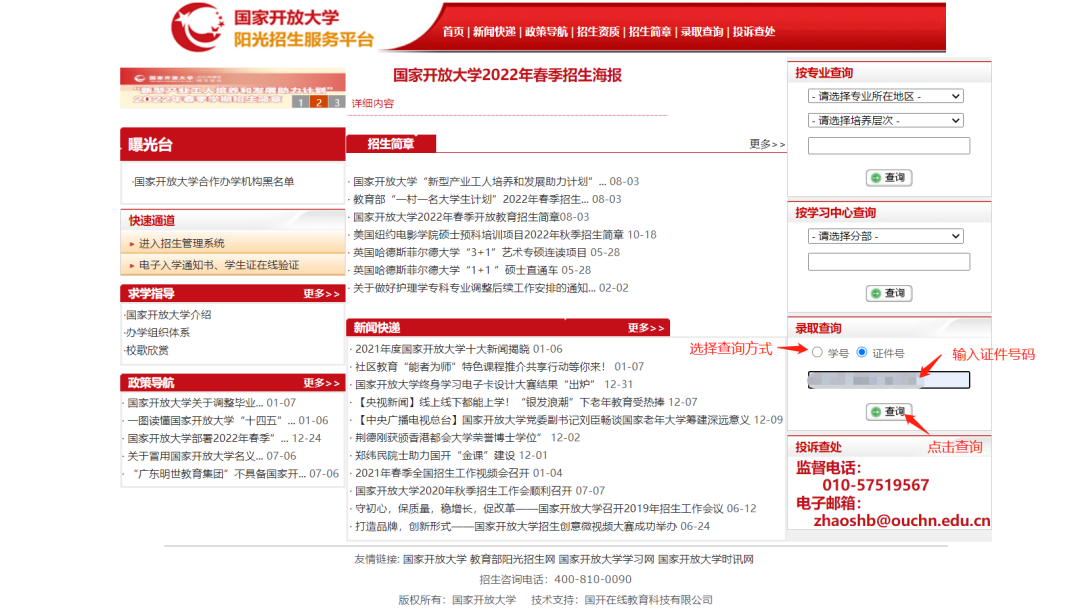Select the 学号 radio button
The width and height of the screenshot is (1080, 612).
click(817, 352)
